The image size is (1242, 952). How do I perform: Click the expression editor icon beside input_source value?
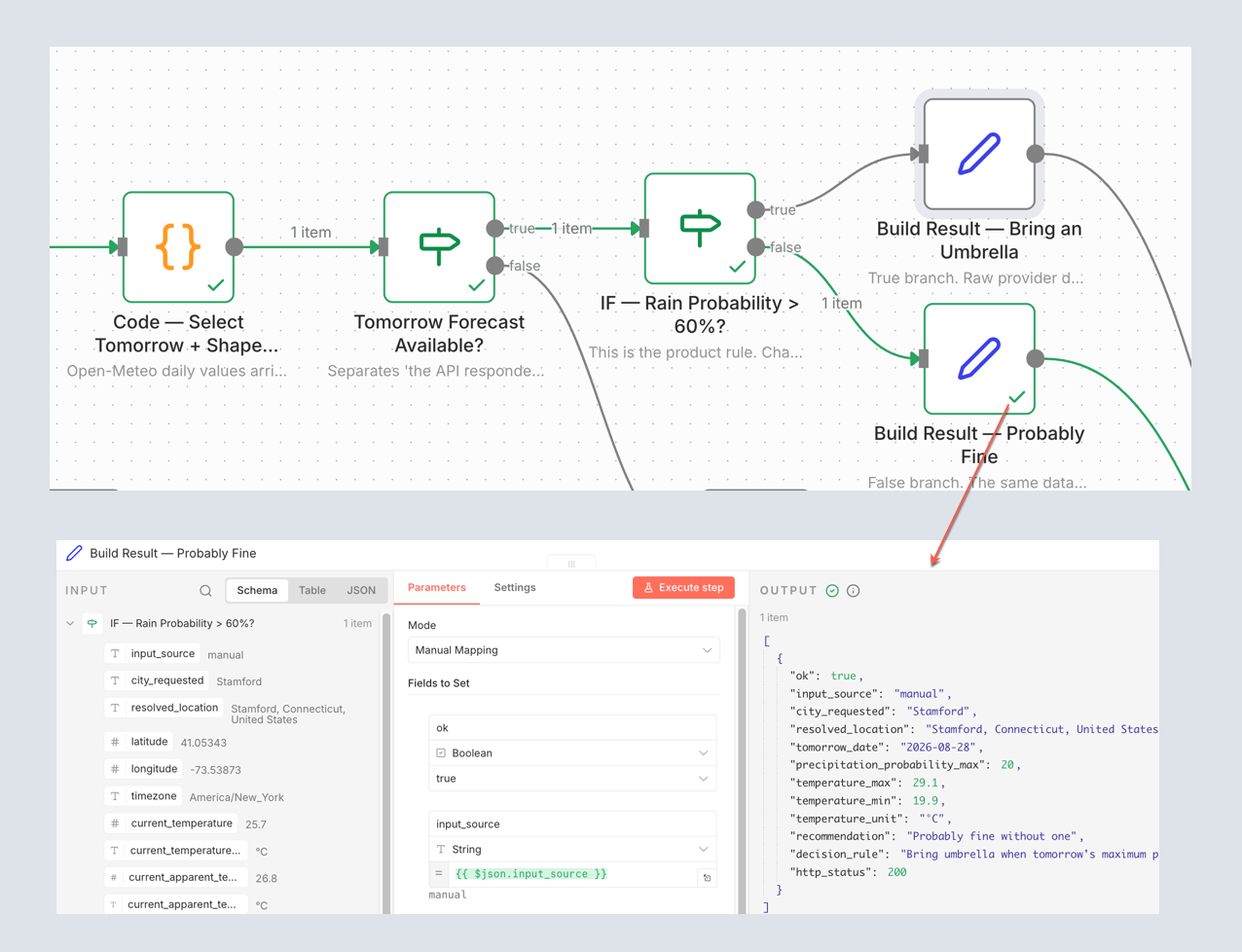pyautogui.click(x=708, y=877)
